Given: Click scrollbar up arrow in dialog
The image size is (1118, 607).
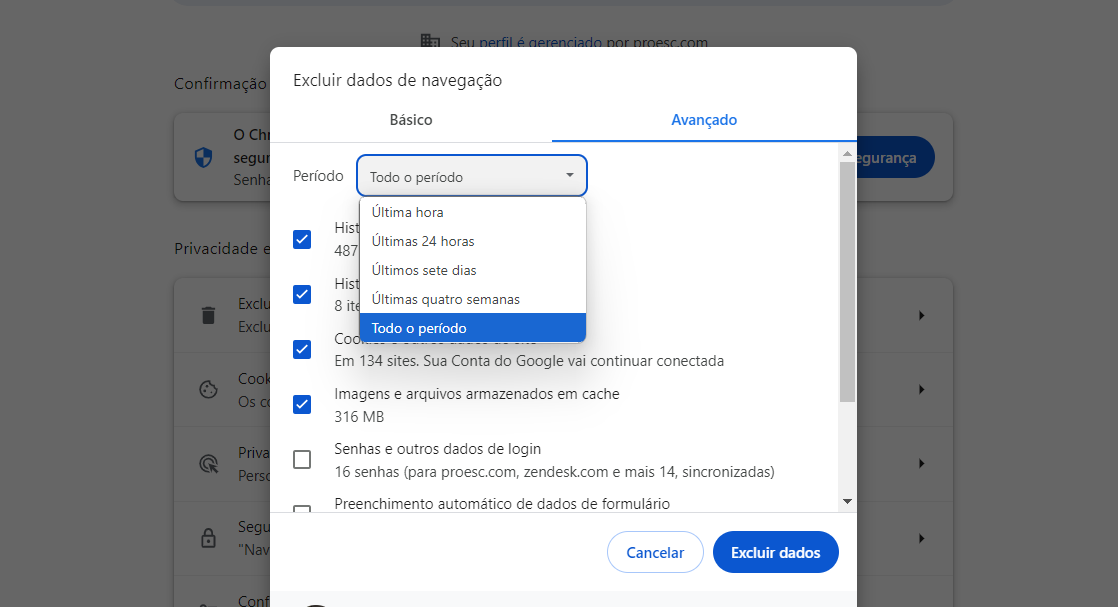Looking at the screenshot, I should [847, 153].
